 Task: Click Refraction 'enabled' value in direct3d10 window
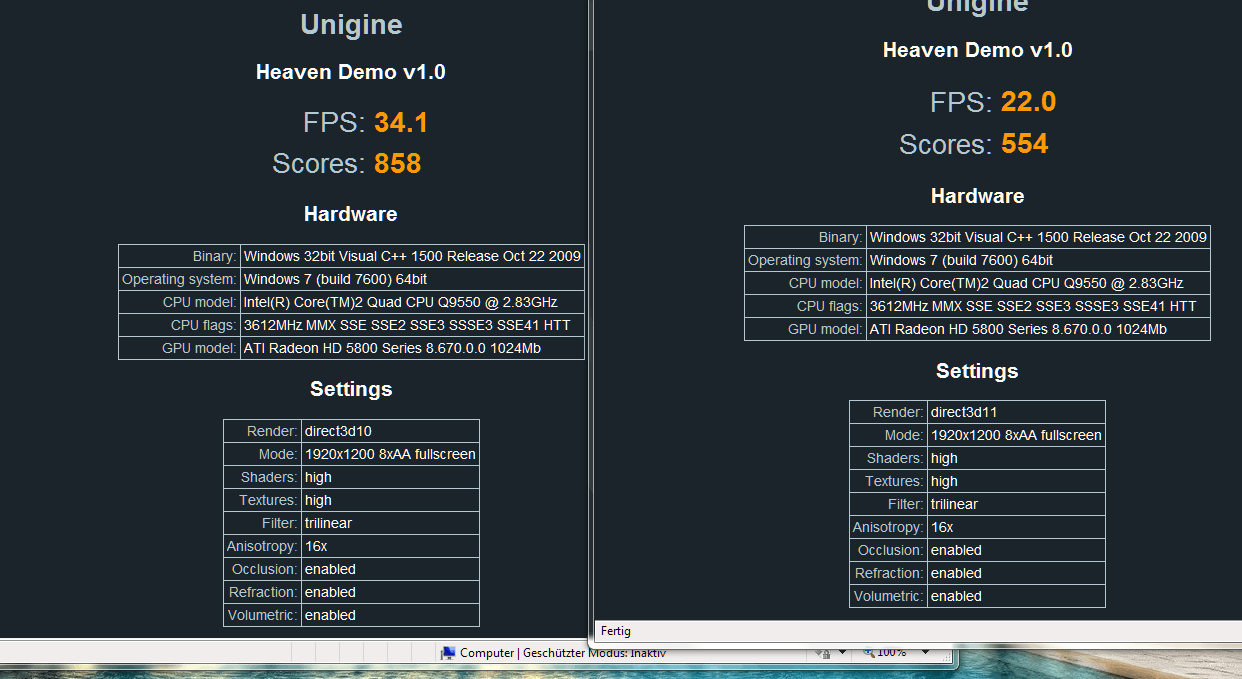click(x=330, y=592)
